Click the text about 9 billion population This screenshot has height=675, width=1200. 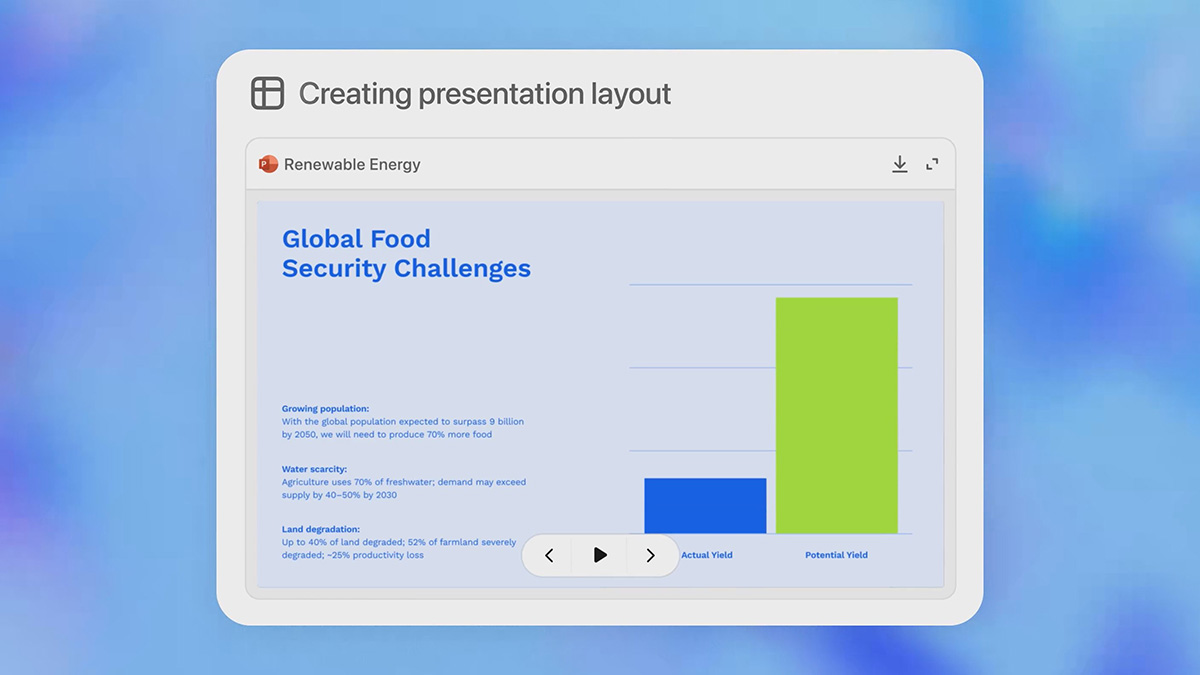tap(402, 428)
